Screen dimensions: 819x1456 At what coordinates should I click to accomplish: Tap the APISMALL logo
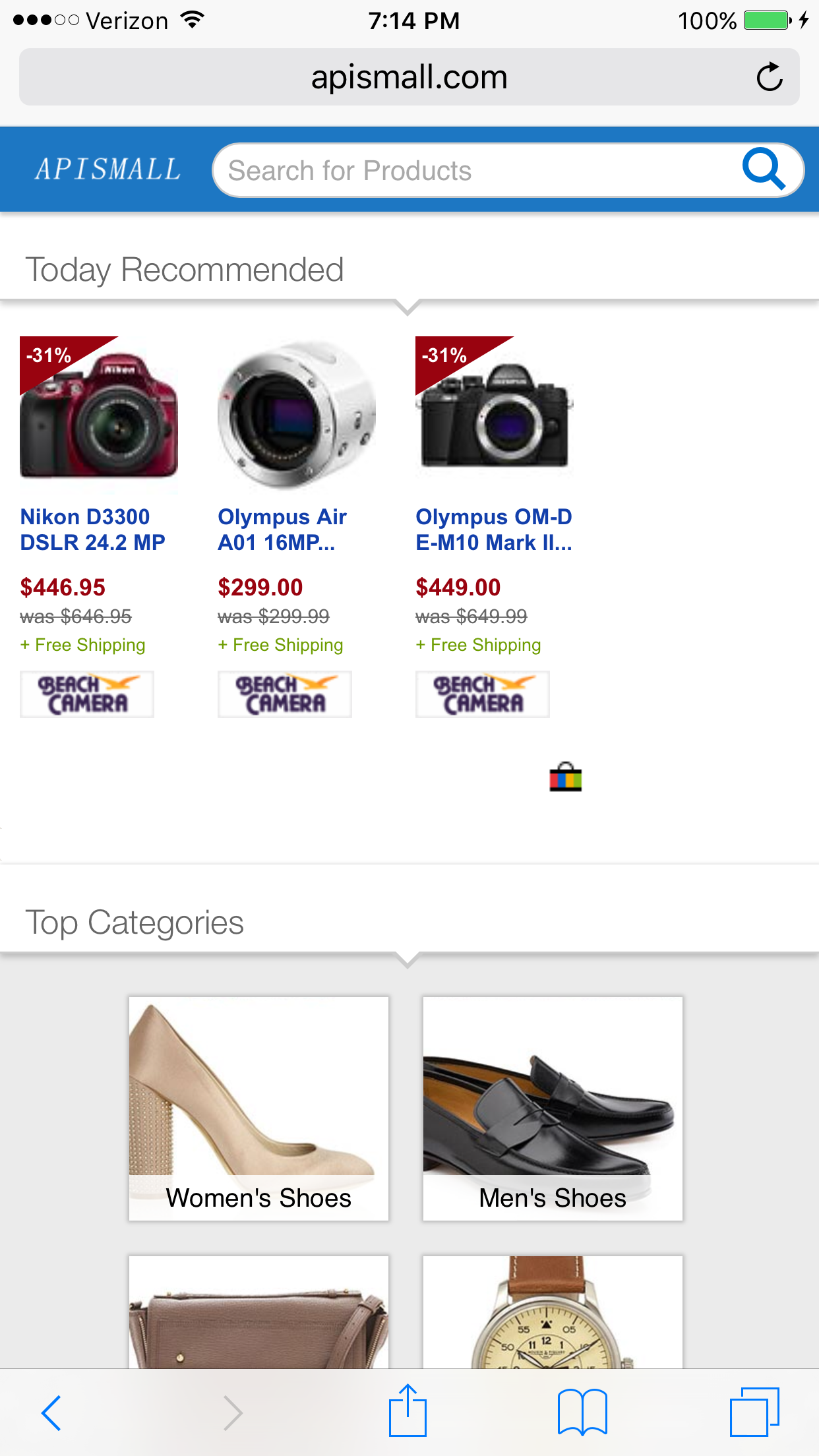(107, 169)
